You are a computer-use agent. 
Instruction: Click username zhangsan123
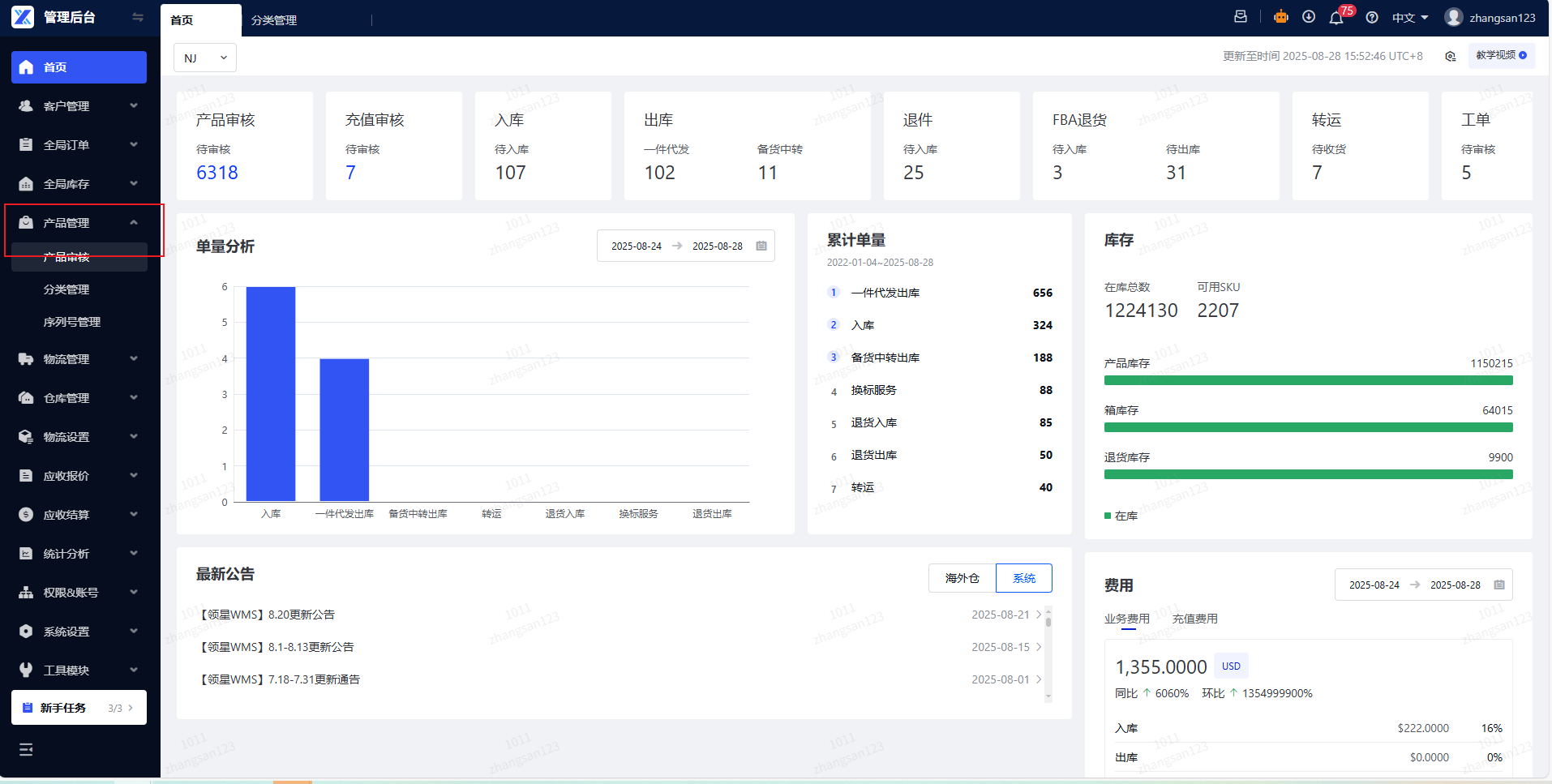click(x=1502, y=17)
